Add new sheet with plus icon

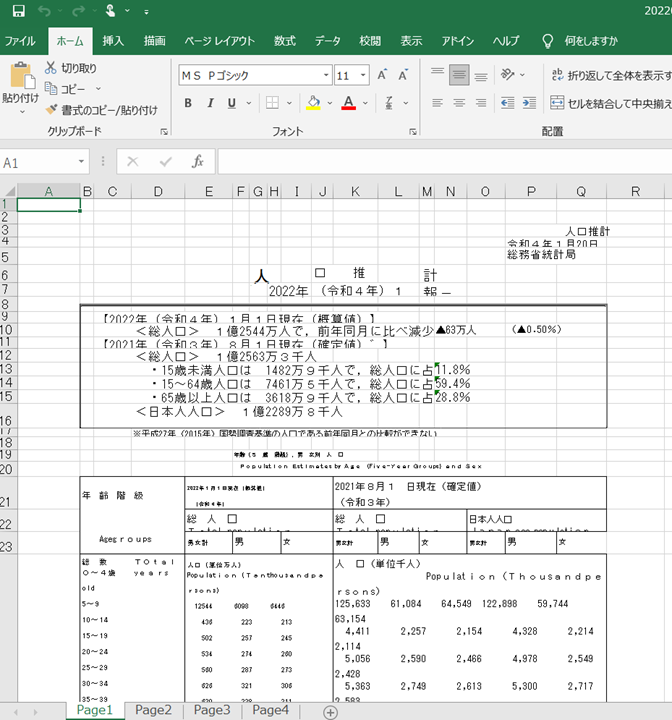(x=330, y=712)
